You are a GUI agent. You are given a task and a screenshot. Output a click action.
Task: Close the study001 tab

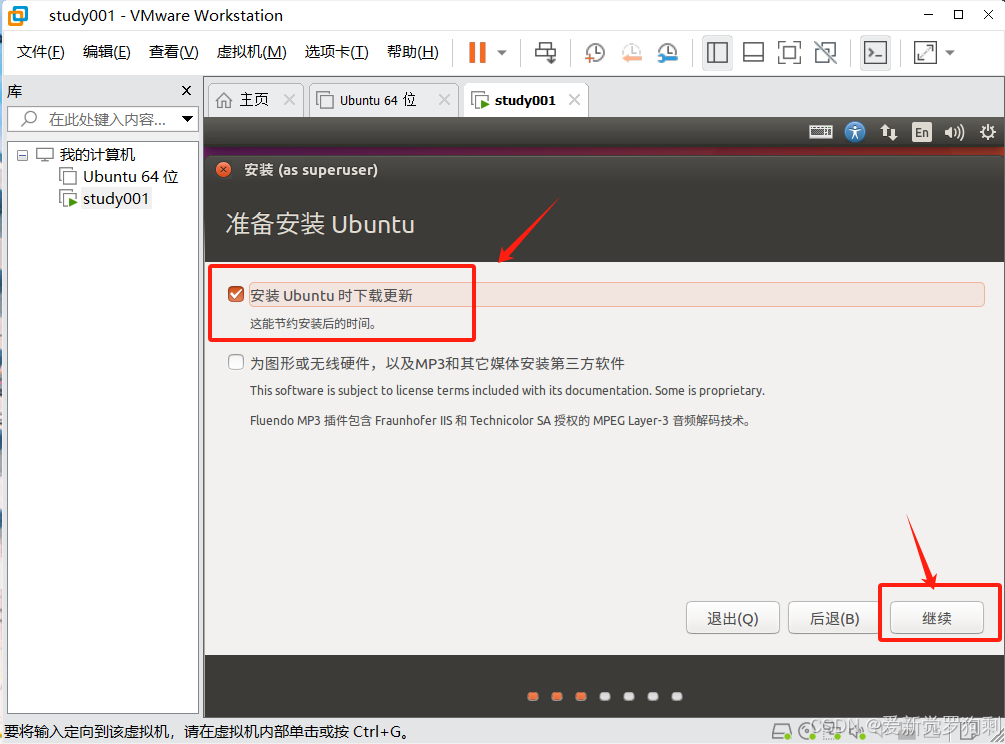[574, 100]
